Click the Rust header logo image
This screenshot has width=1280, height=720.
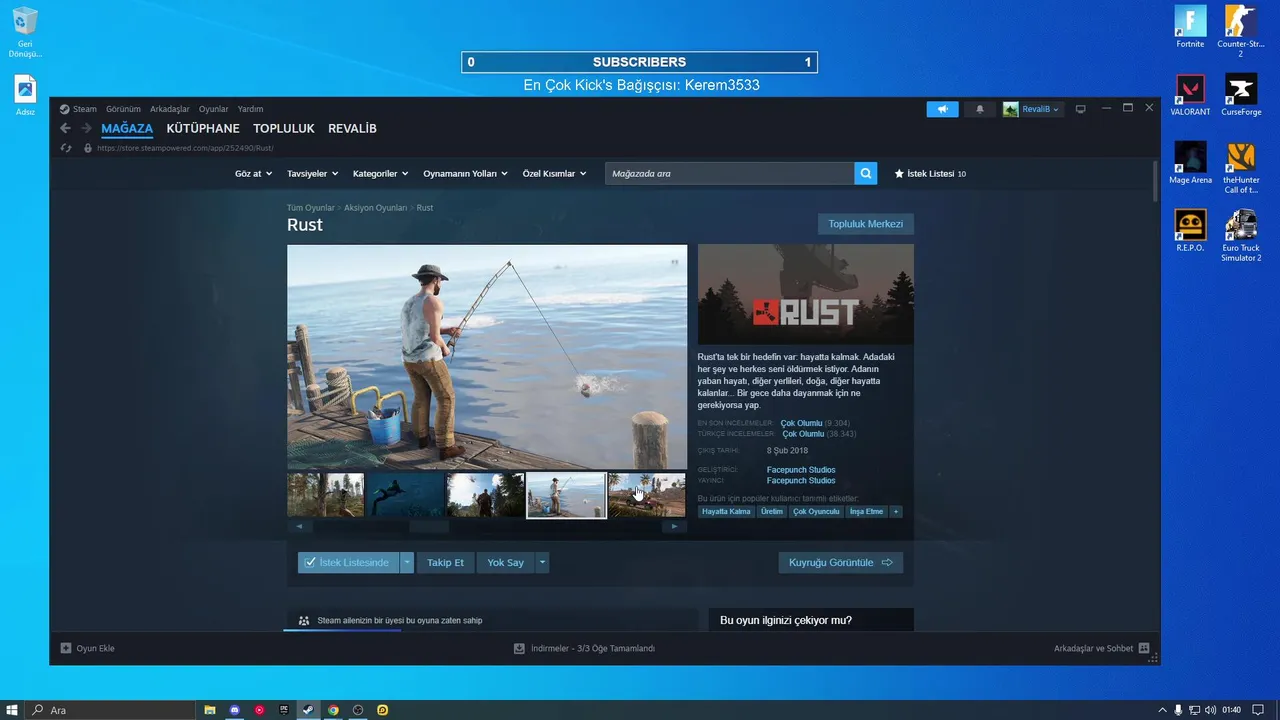[806, 295]
